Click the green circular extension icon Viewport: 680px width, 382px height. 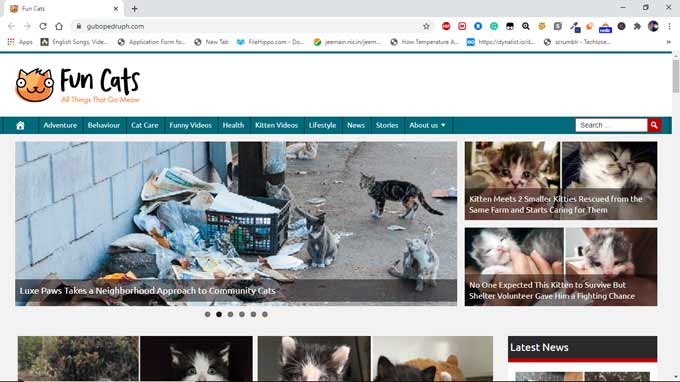tap(494, 26)
